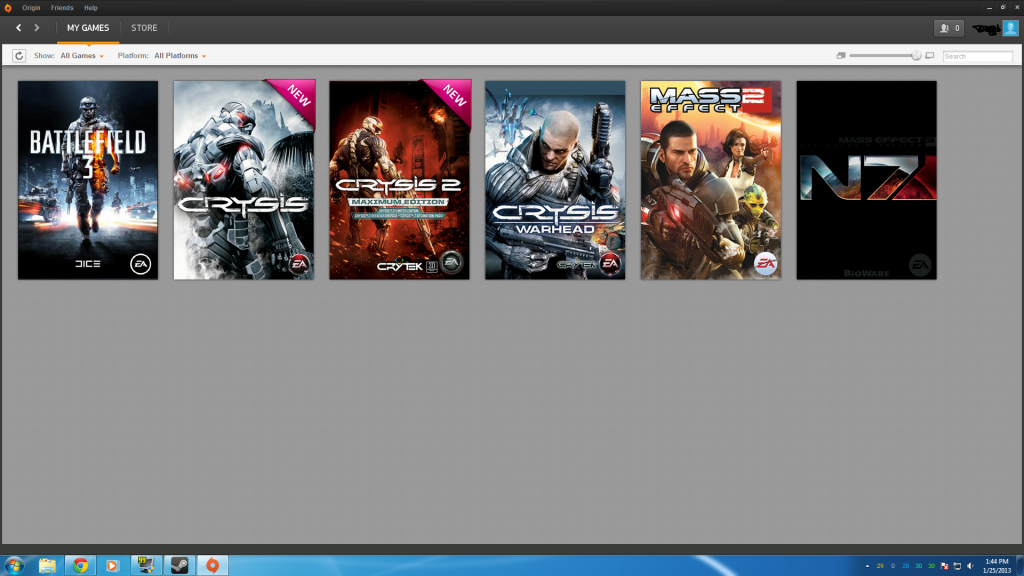Open the network tray icon
Image resolution: width=1024 pixels, height=576 pixels.
click(x=957, y=566)
